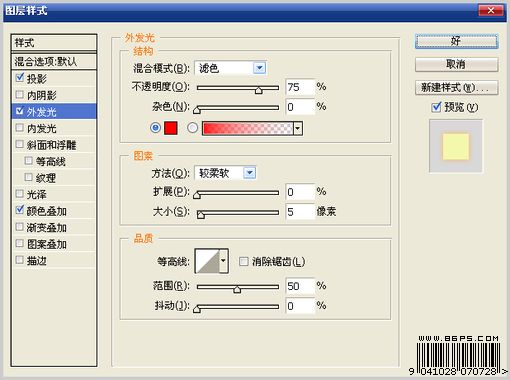Select the 内发光 row label
The image size is (510, 380).
click(x=42, y=128)
